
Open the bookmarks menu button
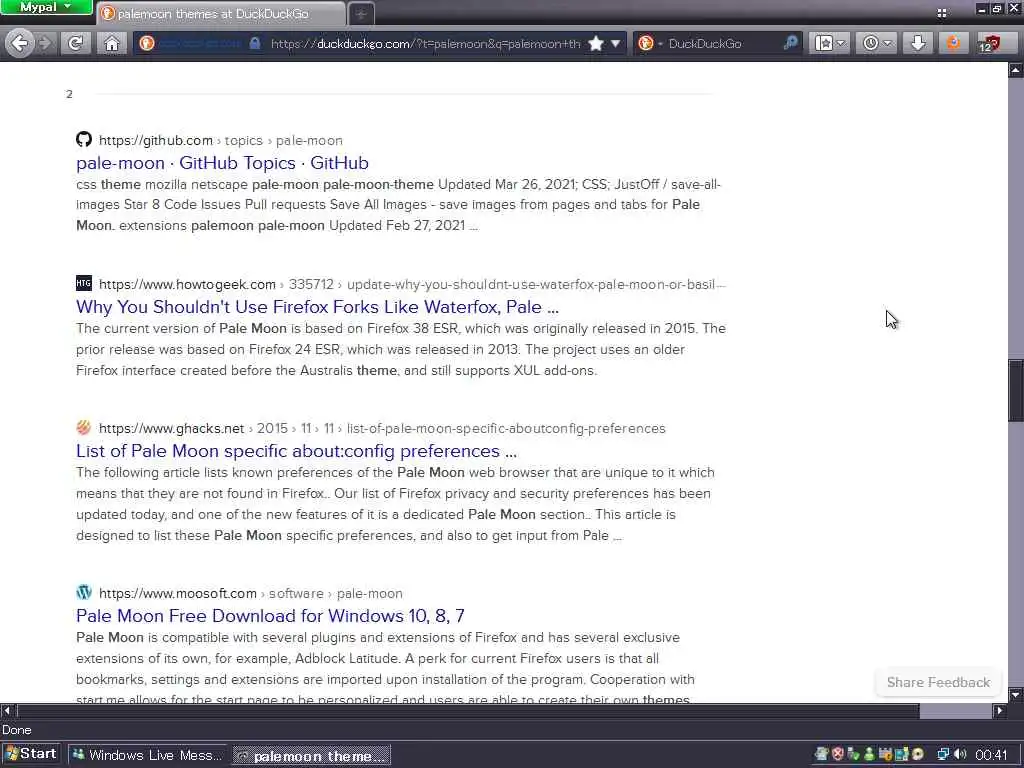pyautogui.click(x=824, y=43)
